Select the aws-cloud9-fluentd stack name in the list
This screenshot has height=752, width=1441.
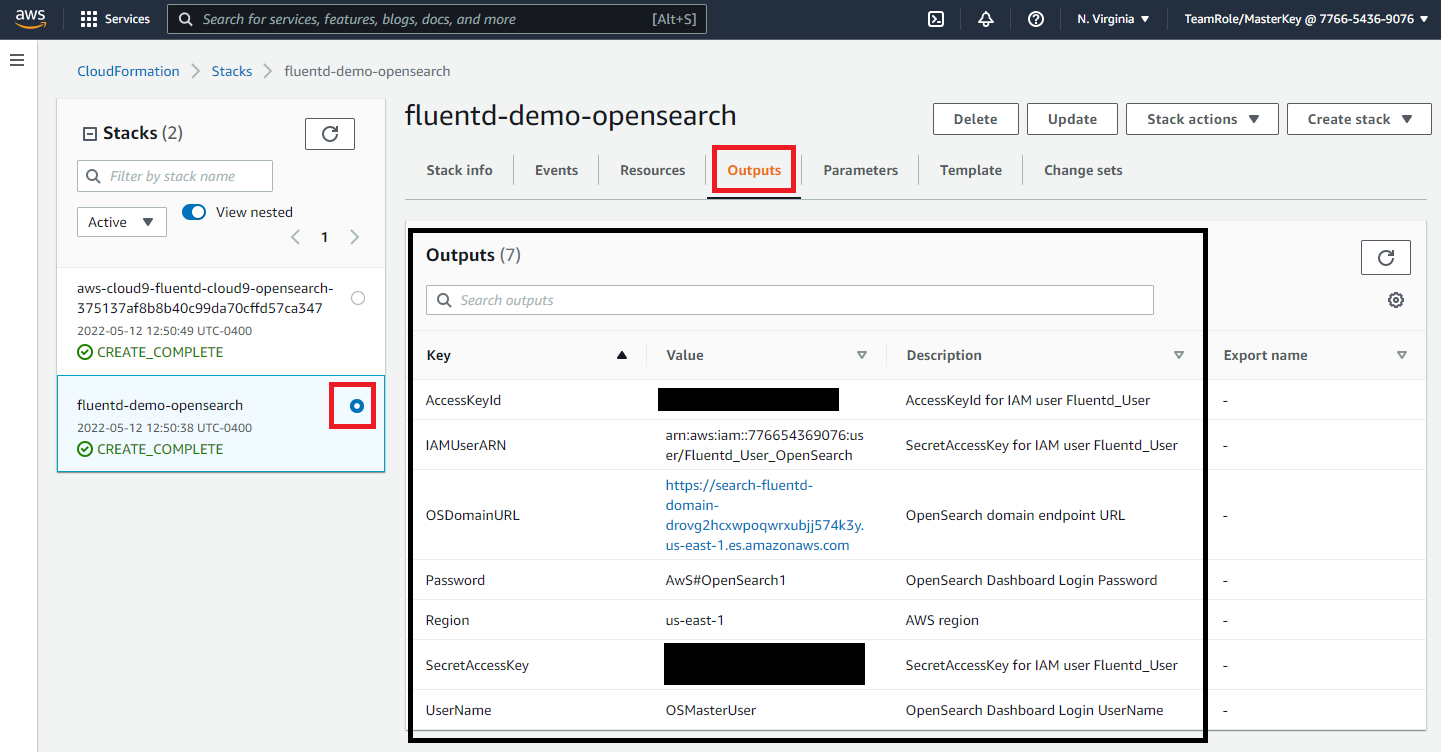coord(205,298)
